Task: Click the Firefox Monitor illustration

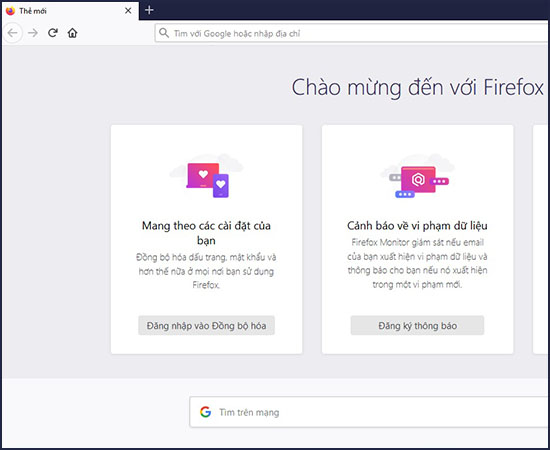Action: point(417,176)
